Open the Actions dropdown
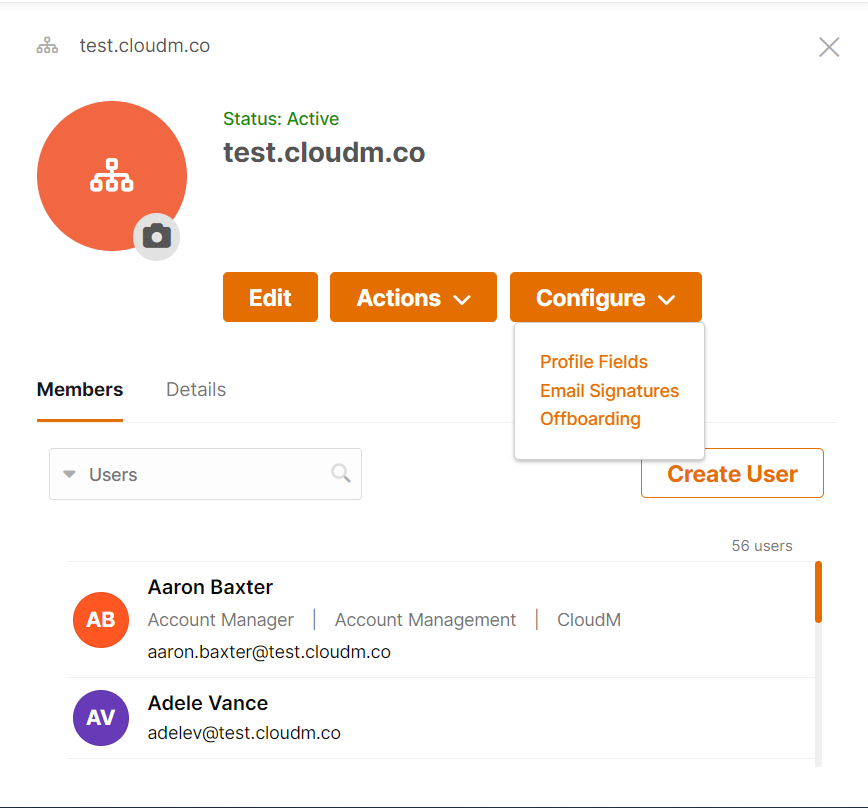Image resolution: width=868 pixels, height=808 pixels. (x=413, y=297)
